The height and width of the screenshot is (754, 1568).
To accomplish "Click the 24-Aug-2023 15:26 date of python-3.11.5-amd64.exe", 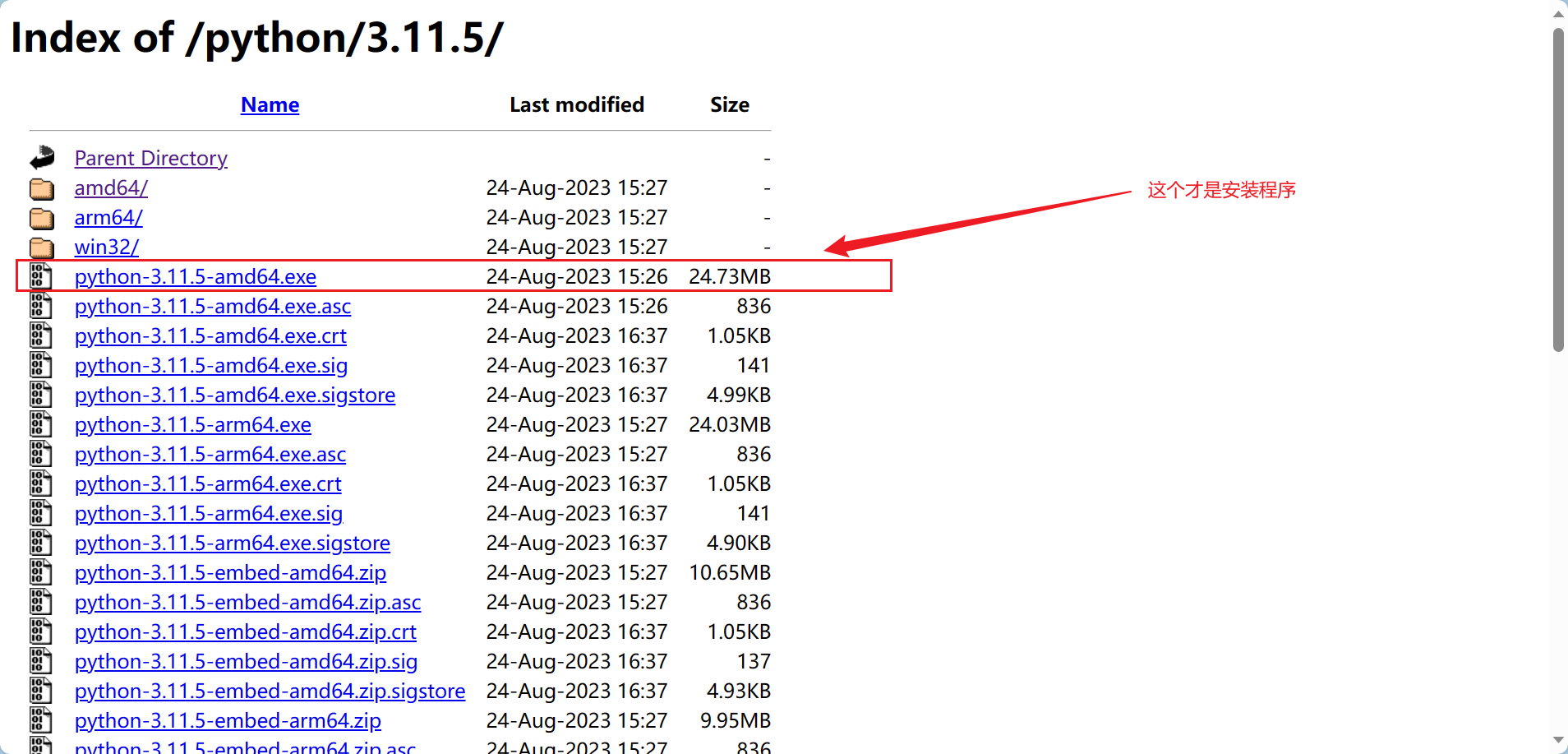I will 577,276.
